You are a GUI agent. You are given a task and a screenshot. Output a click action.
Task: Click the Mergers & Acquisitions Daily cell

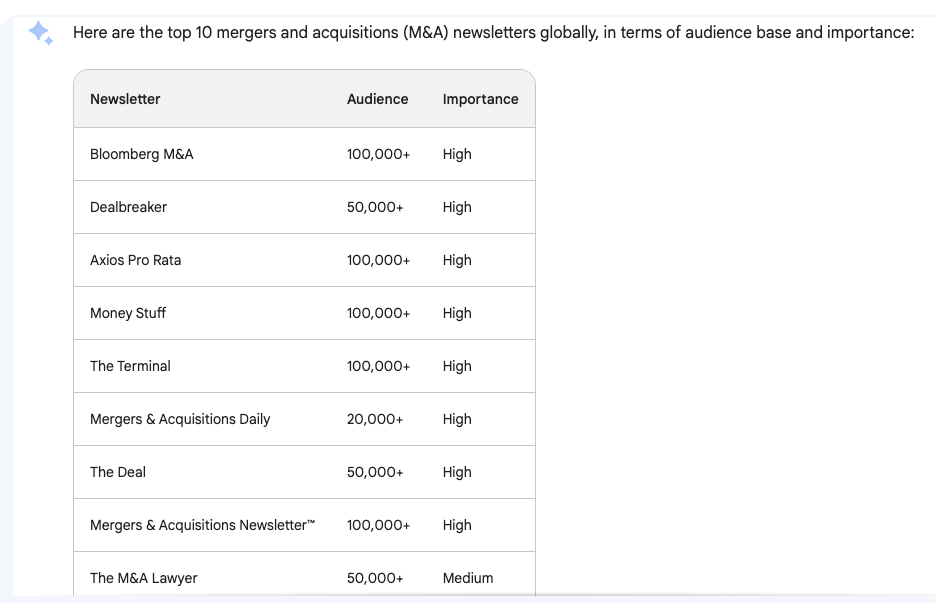(180, 419)
